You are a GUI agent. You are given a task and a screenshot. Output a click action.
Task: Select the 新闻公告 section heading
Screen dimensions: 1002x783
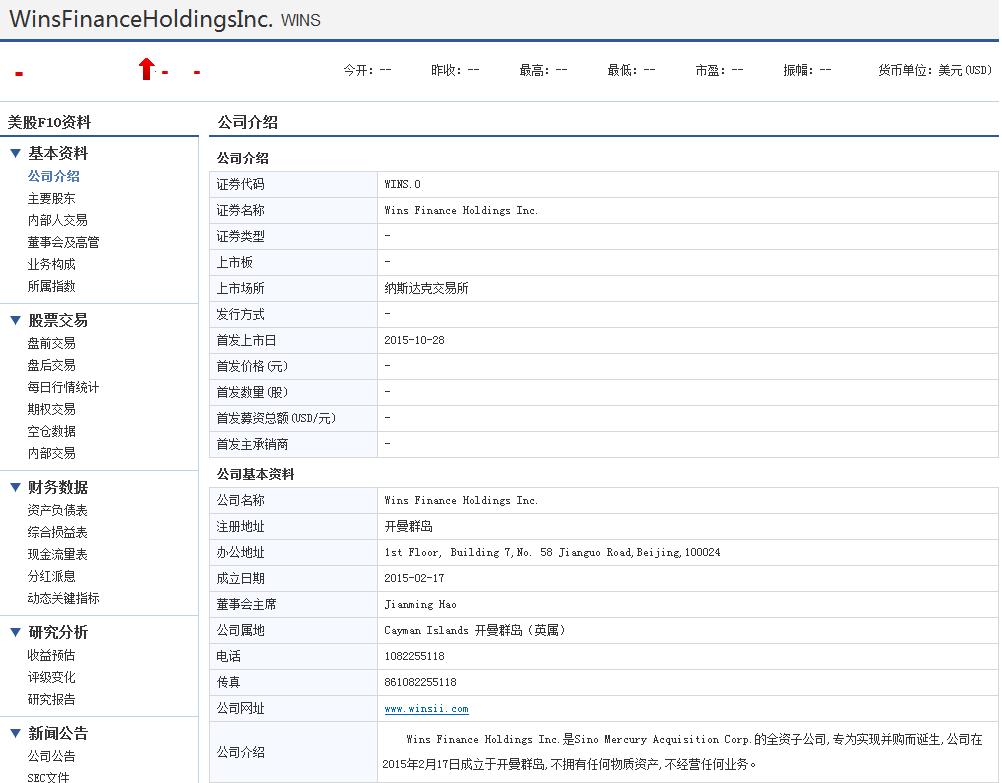click(x=58, y=733)
